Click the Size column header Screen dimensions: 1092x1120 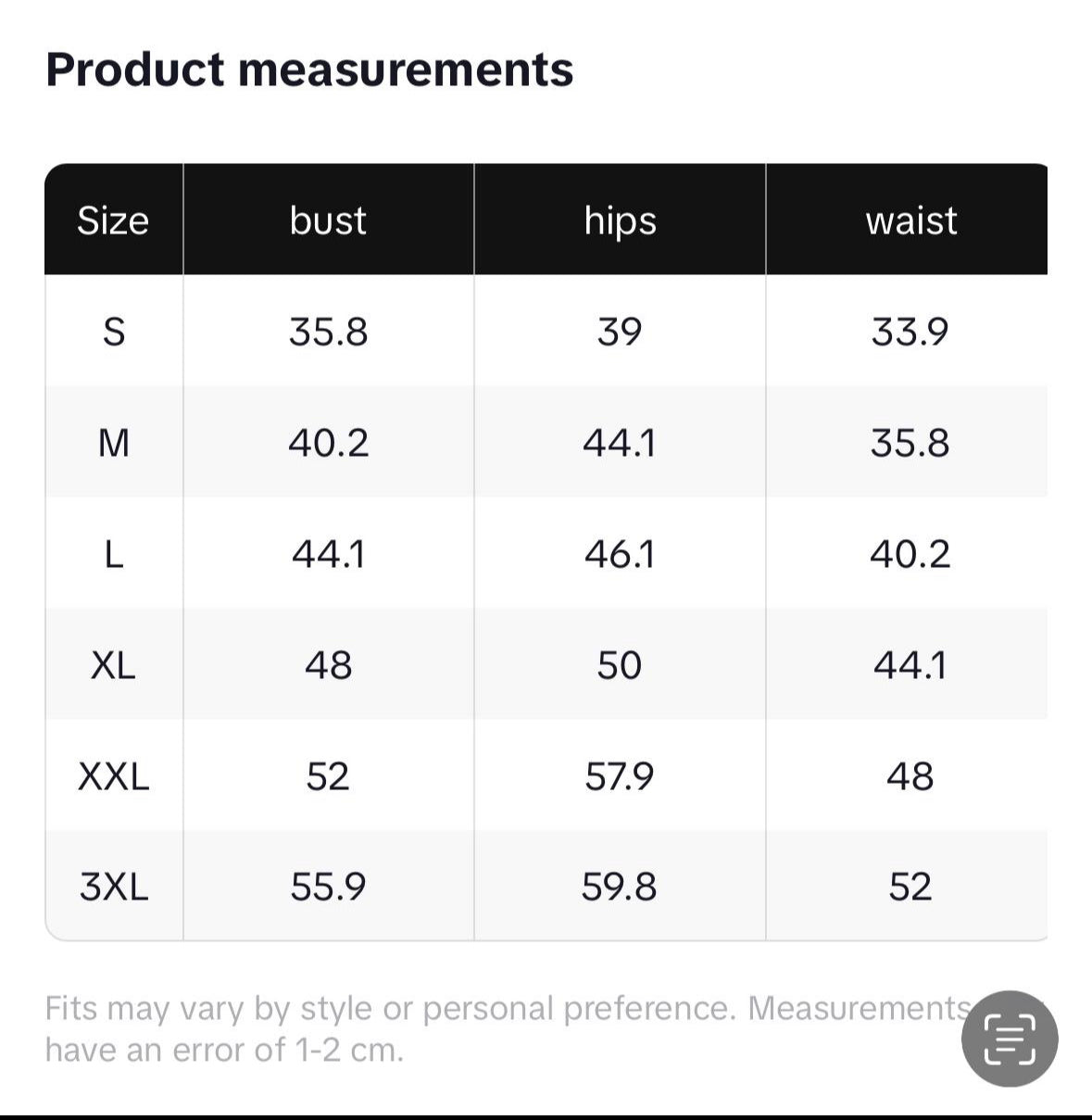113,220
